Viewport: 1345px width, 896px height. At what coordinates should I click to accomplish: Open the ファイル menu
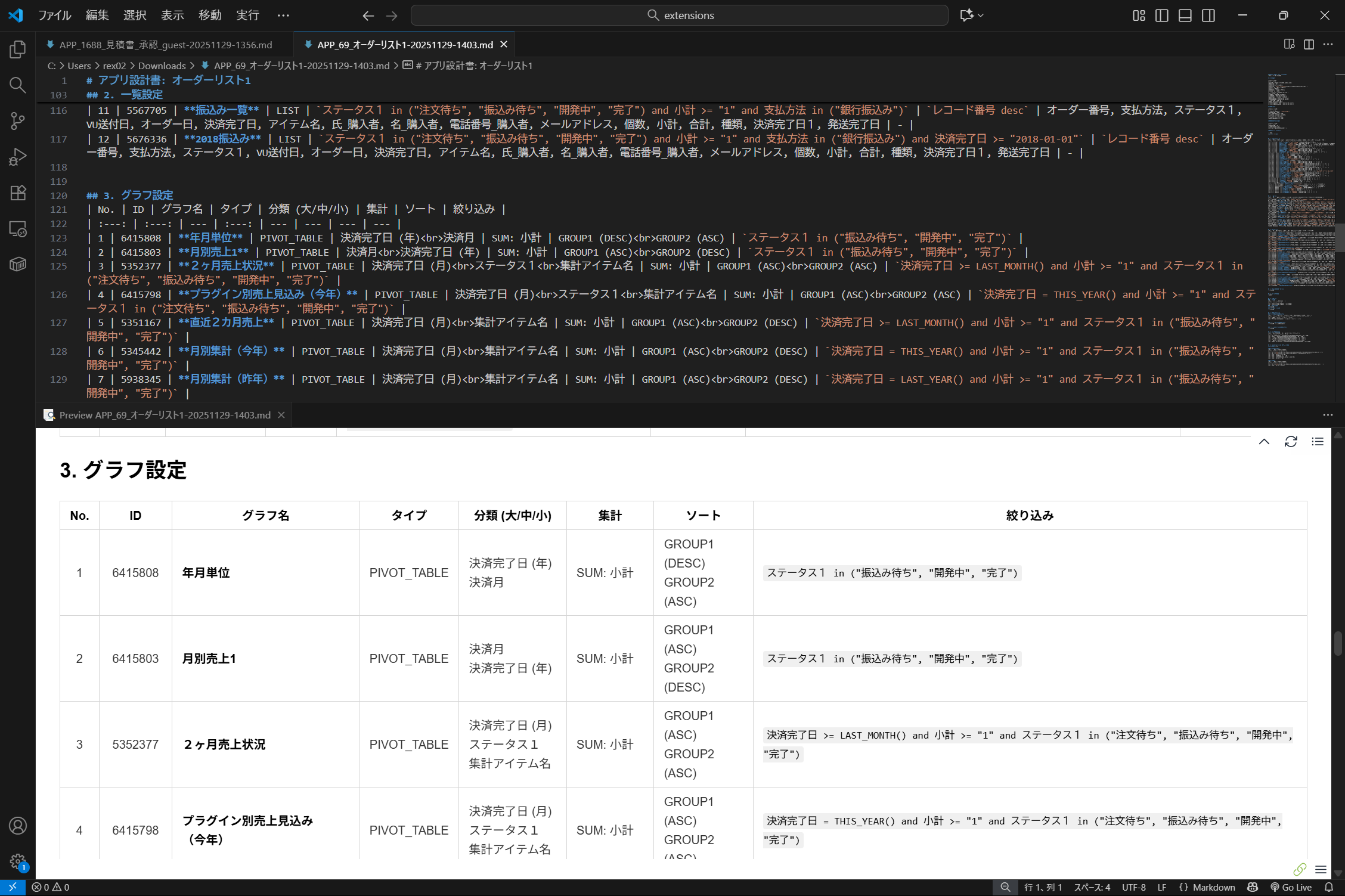tap(54, 15)
